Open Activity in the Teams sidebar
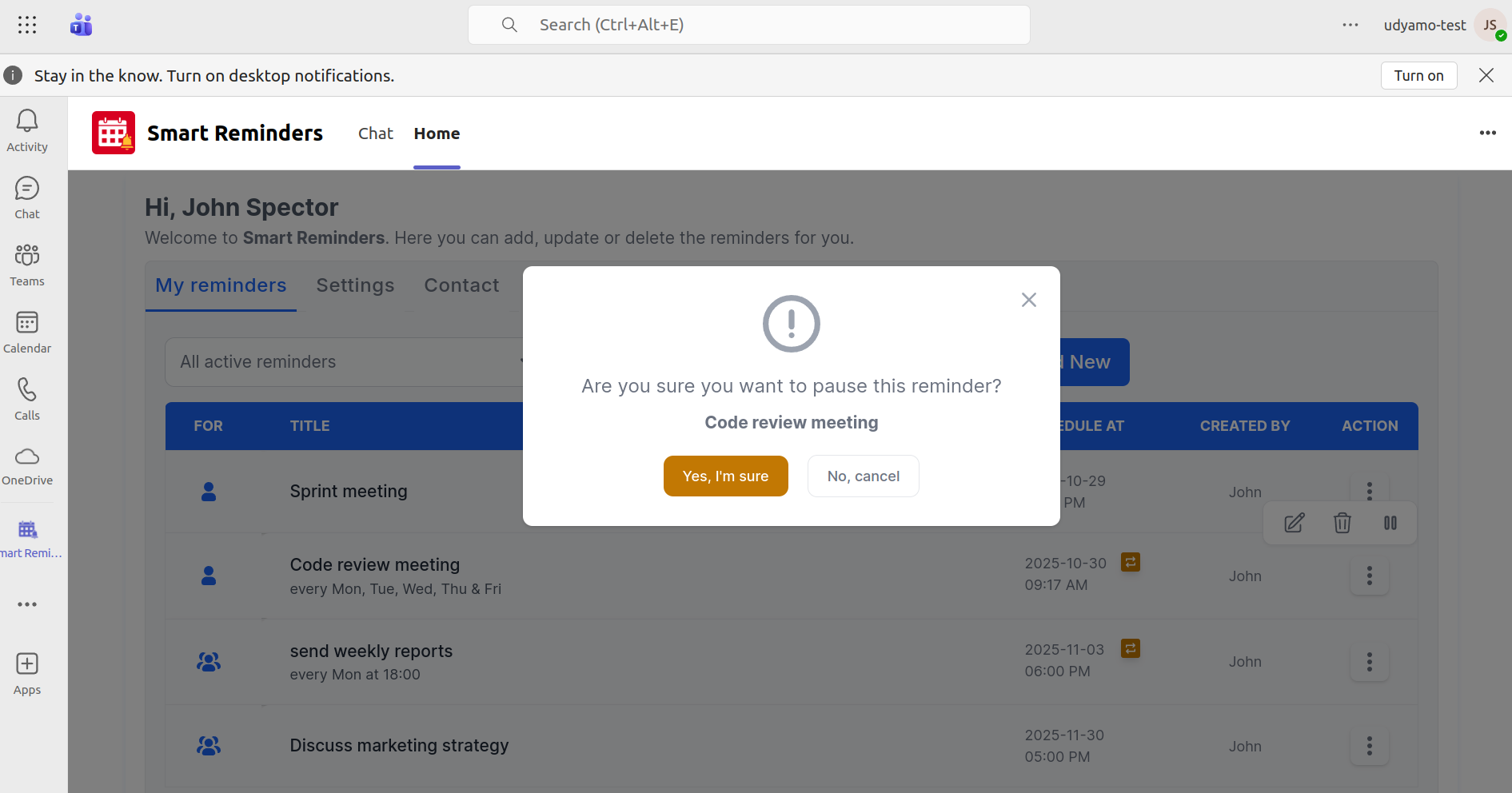Screen dimensions: 1512x793 (27, 130)
